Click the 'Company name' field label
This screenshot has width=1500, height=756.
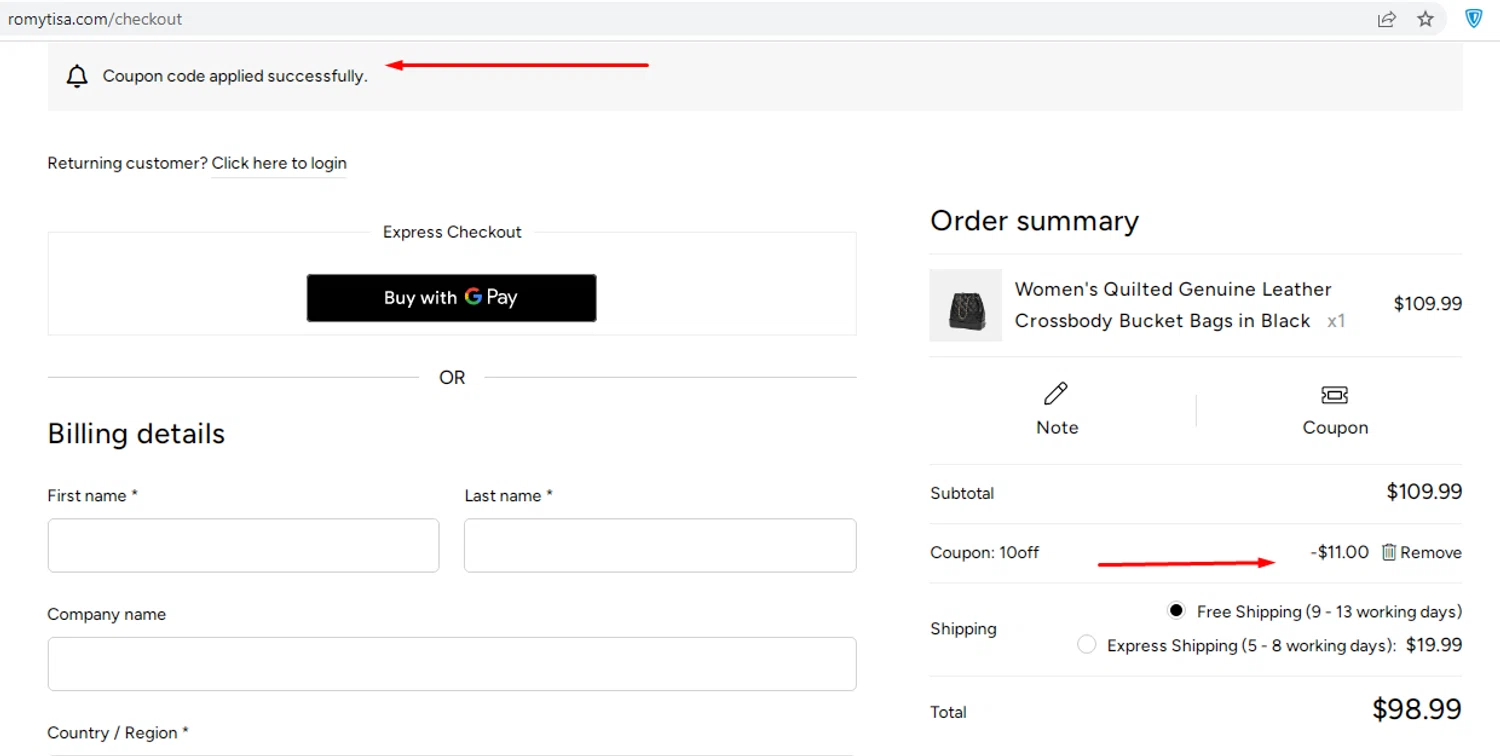(106, 614)
